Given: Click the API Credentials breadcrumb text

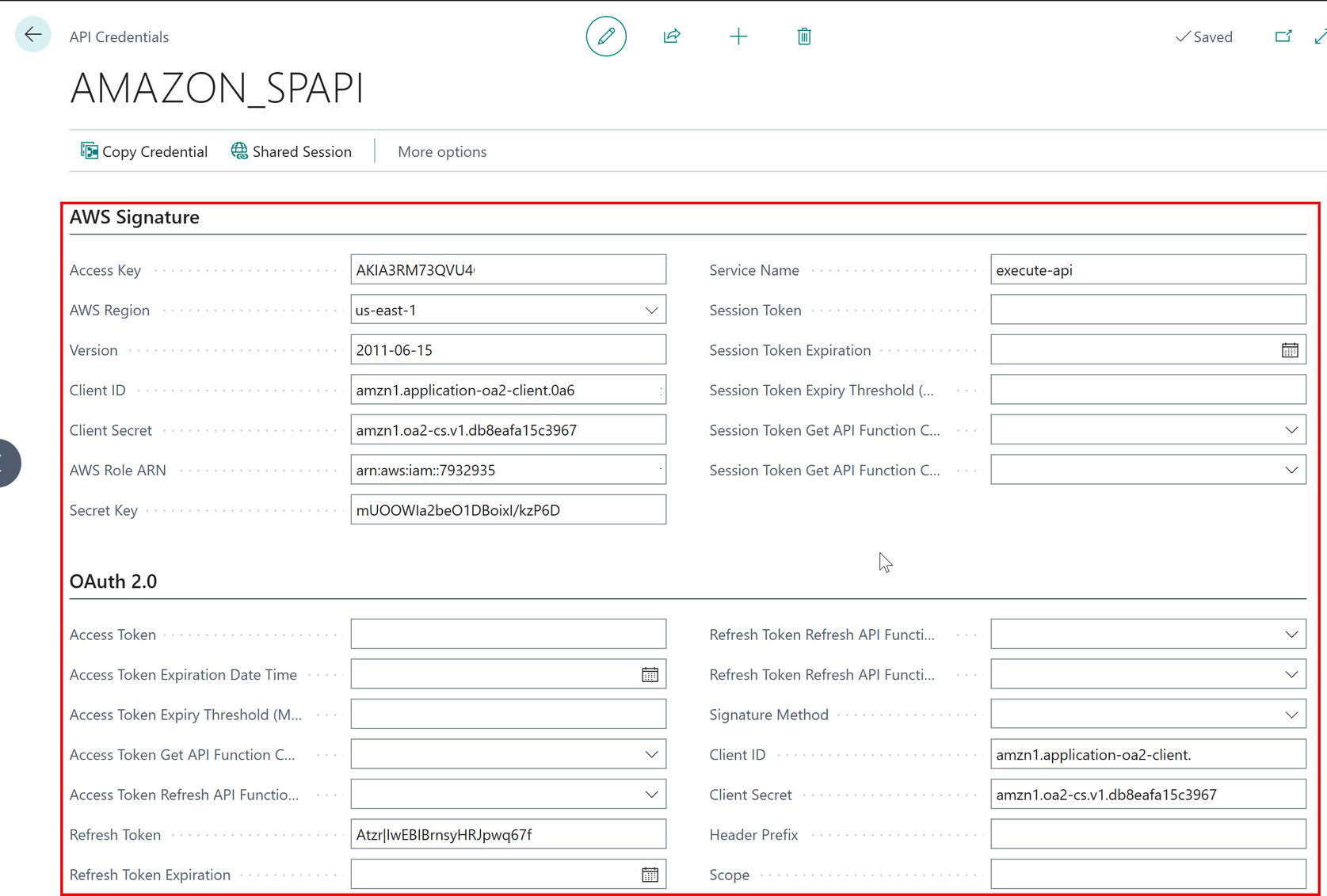Looking at the screenshot, I should coord(119,36).
